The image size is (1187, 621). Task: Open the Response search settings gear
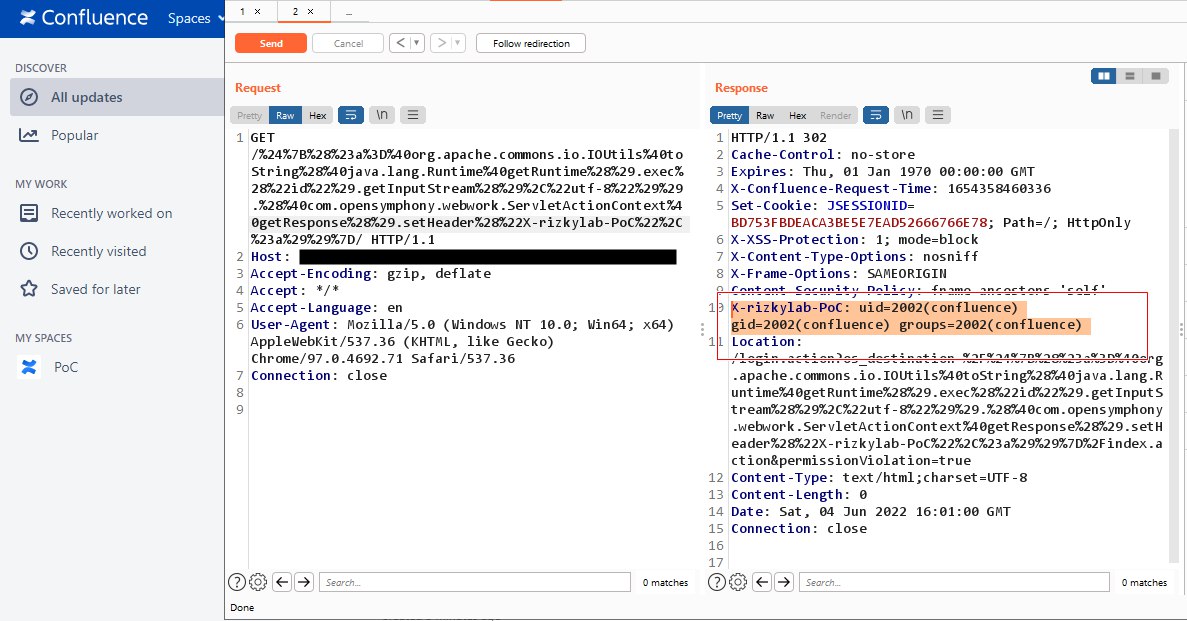(738, 582)
